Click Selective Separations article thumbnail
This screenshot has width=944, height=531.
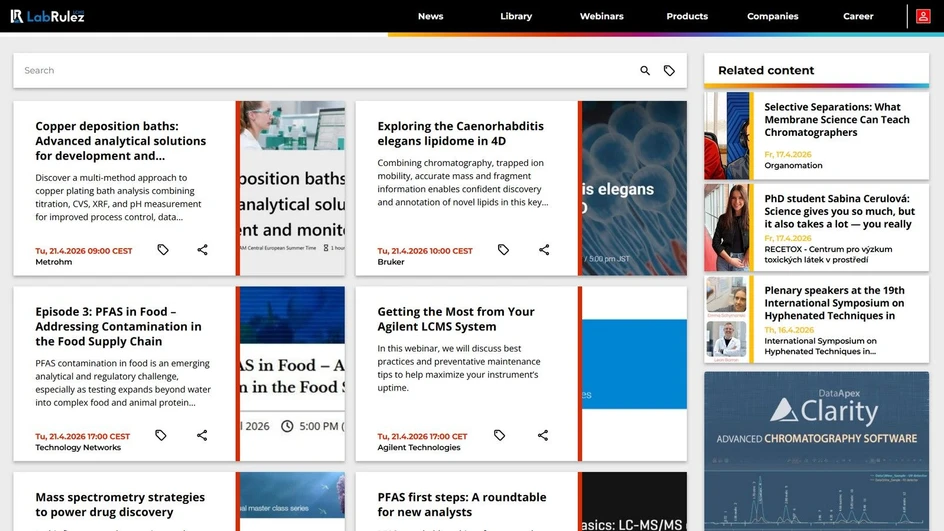[x=727, y=135]
